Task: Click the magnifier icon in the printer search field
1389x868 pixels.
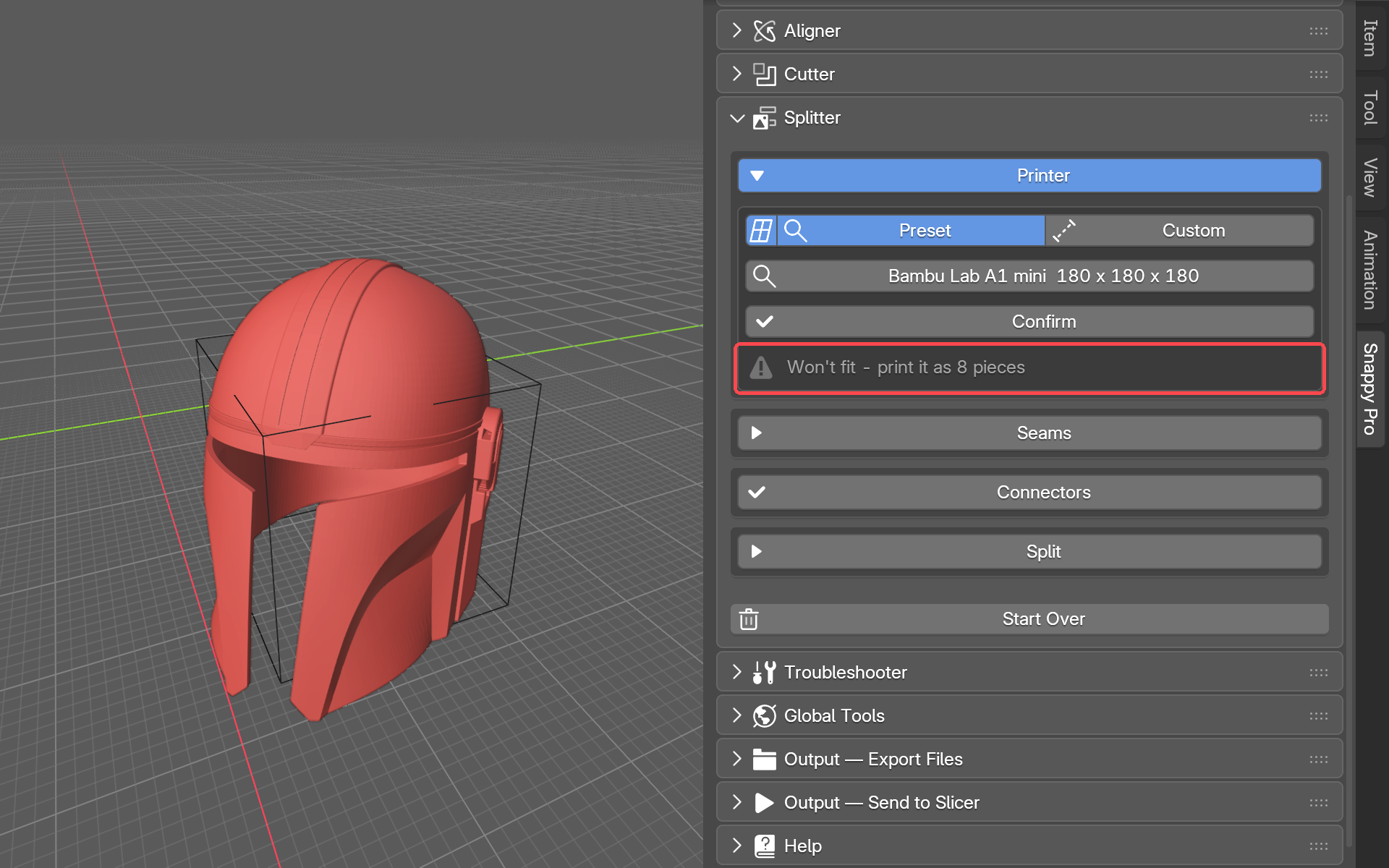Action: 765,276
